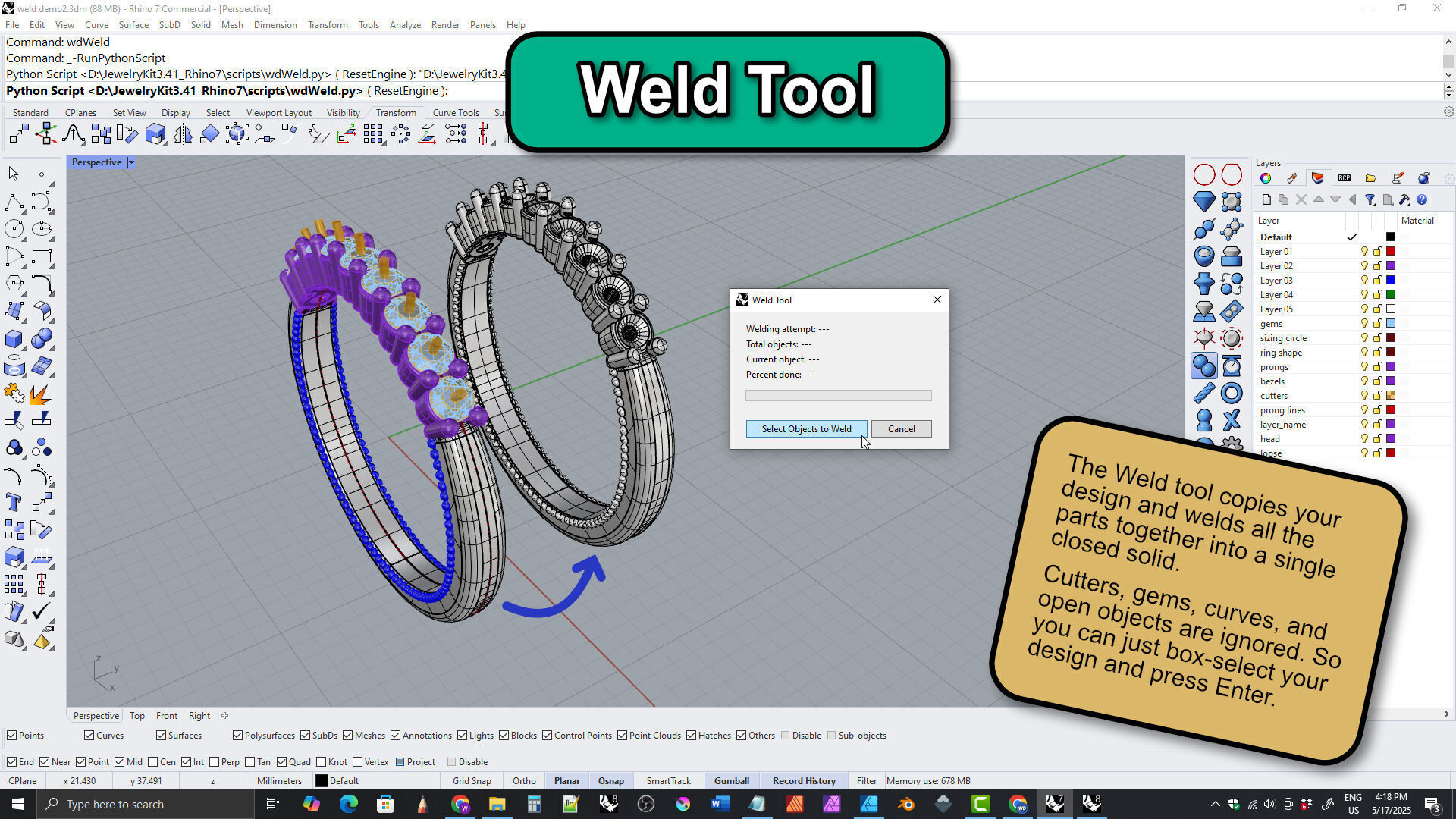Screen dimensions: 1456x819
Task: Click the Layer 01 red color swatch
Action: 1391,252
